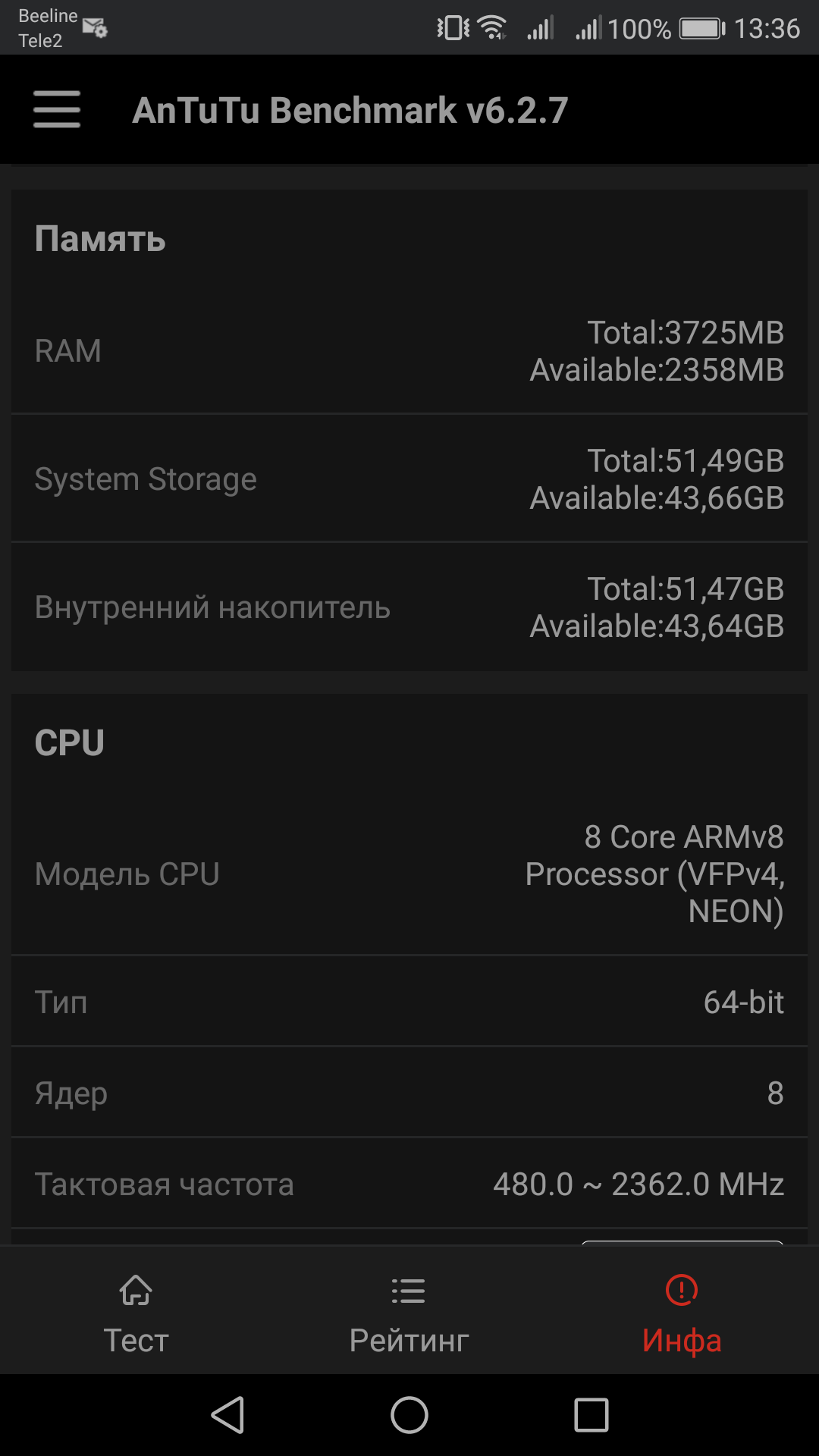Screen dimensions: 819x1456
Task: Switch to the Рейтинг tab label
Action: [409, 1341]
